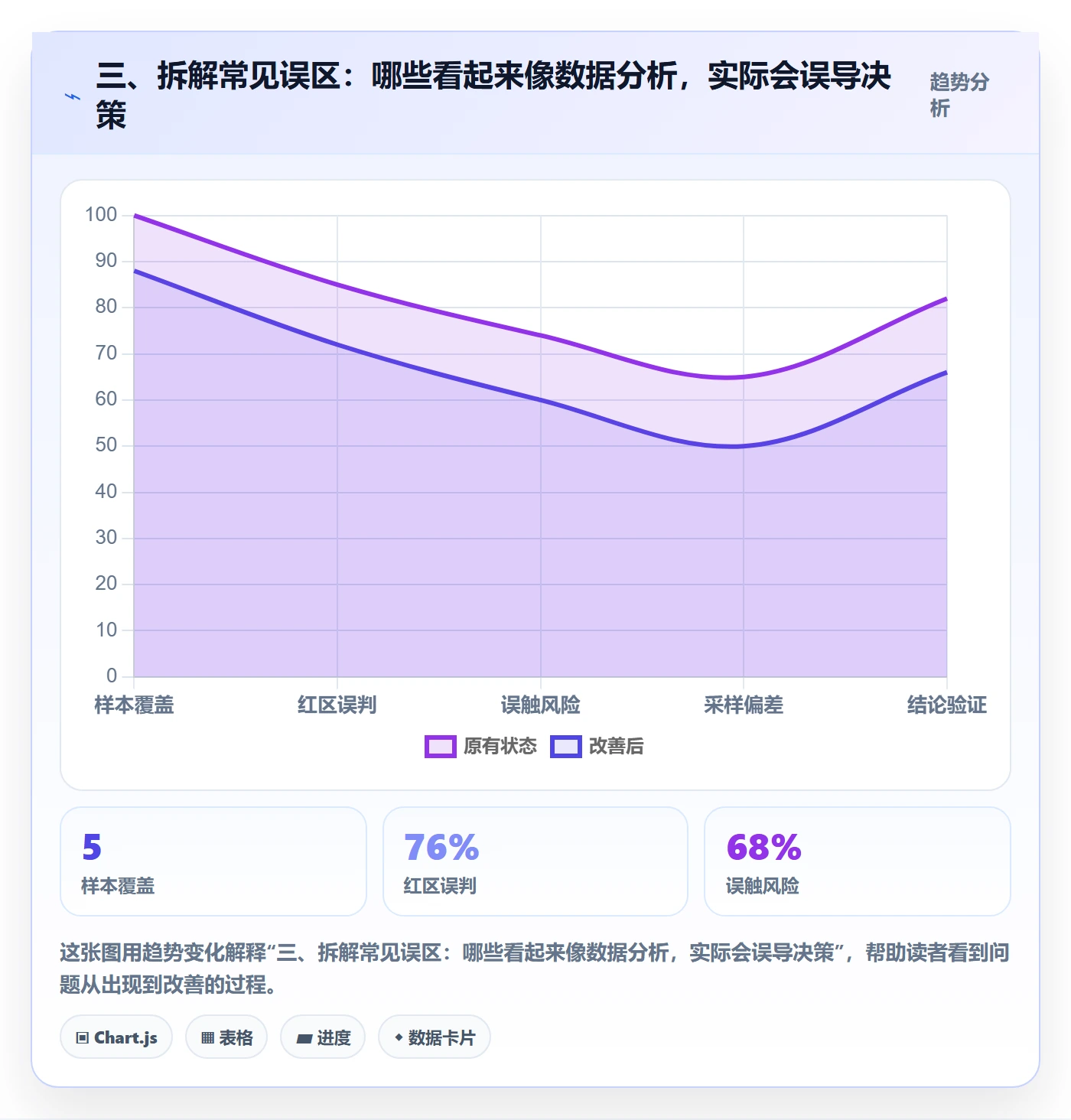Open the 76% 红区误判 stat card

point(535,861)
